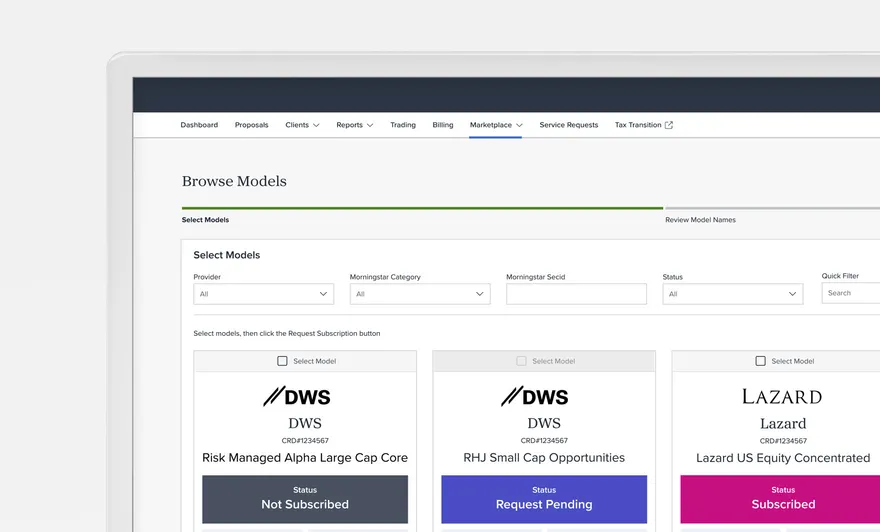Open the Trading page
Viewport: 880px width, 532px height.
click(x=403, y=125)
